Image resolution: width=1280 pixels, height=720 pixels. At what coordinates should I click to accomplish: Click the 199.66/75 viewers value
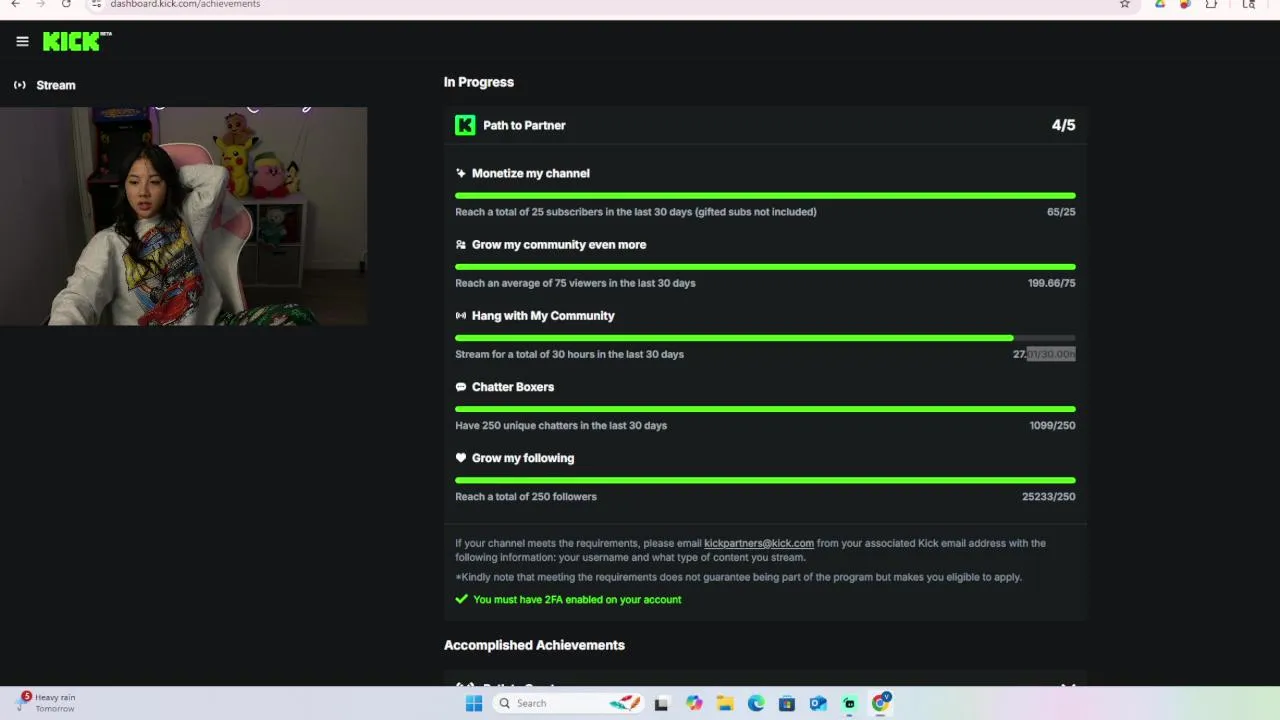coord(1052,283)
